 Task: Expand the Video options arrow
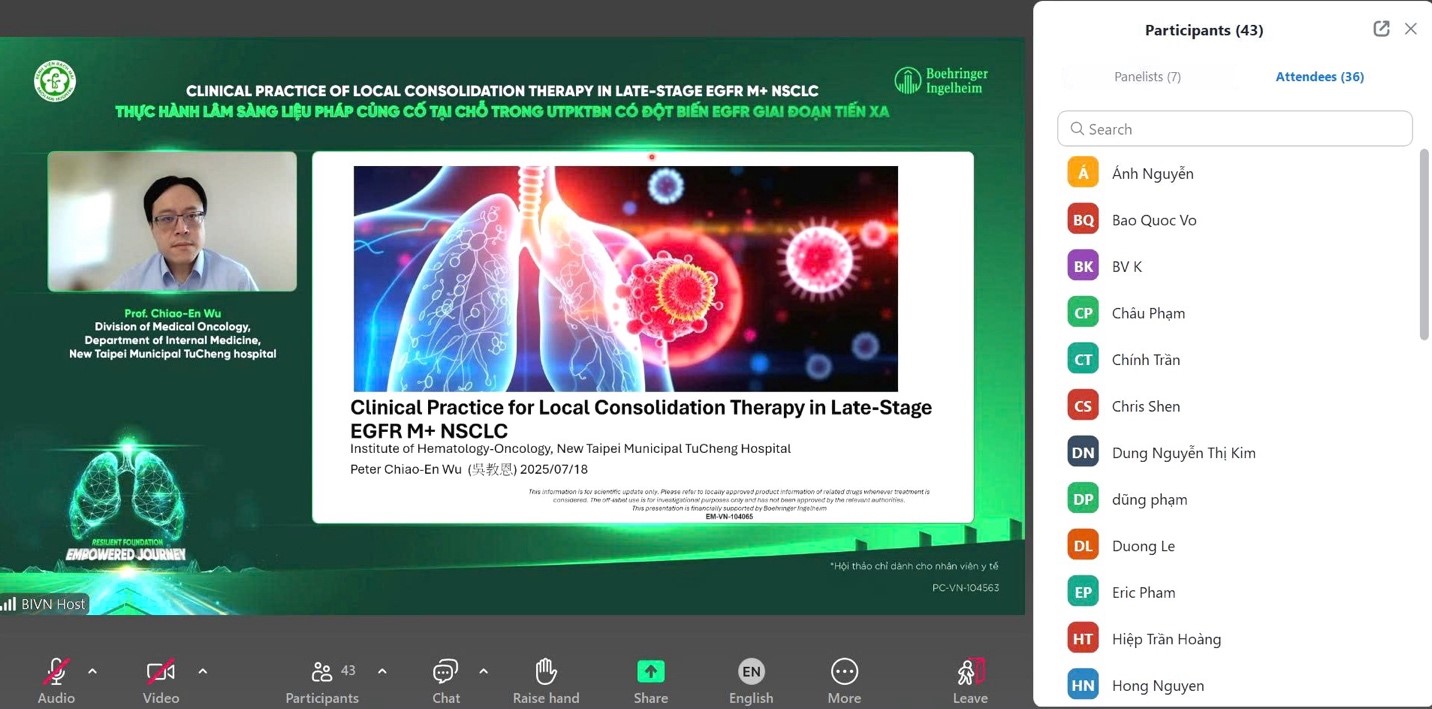pos(203,671)
